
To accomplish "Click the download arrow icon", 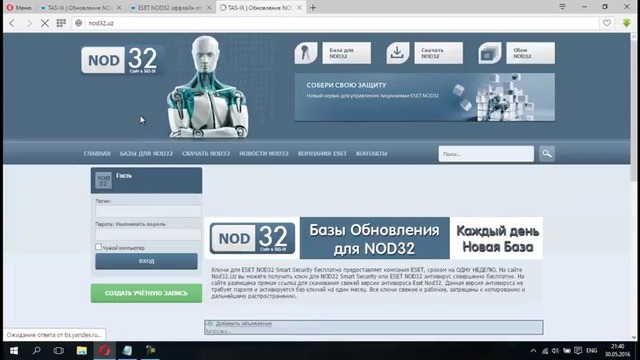I will (x=398, y=53).
